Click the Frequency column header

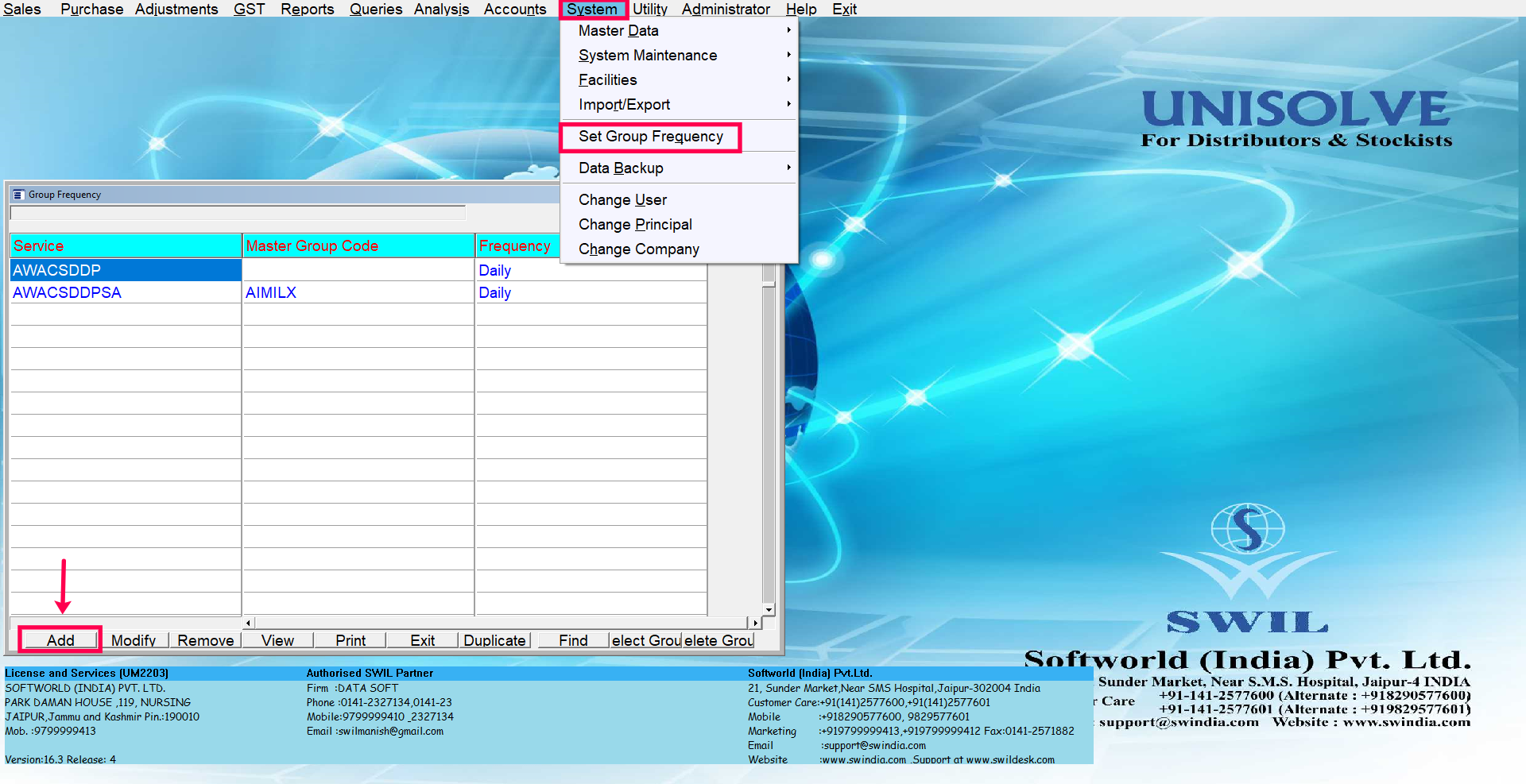(x=517, y=245)
